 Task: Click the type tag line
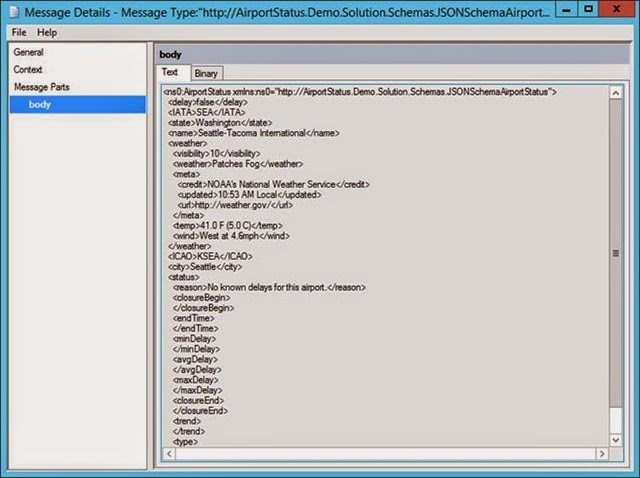pos(185,442)
